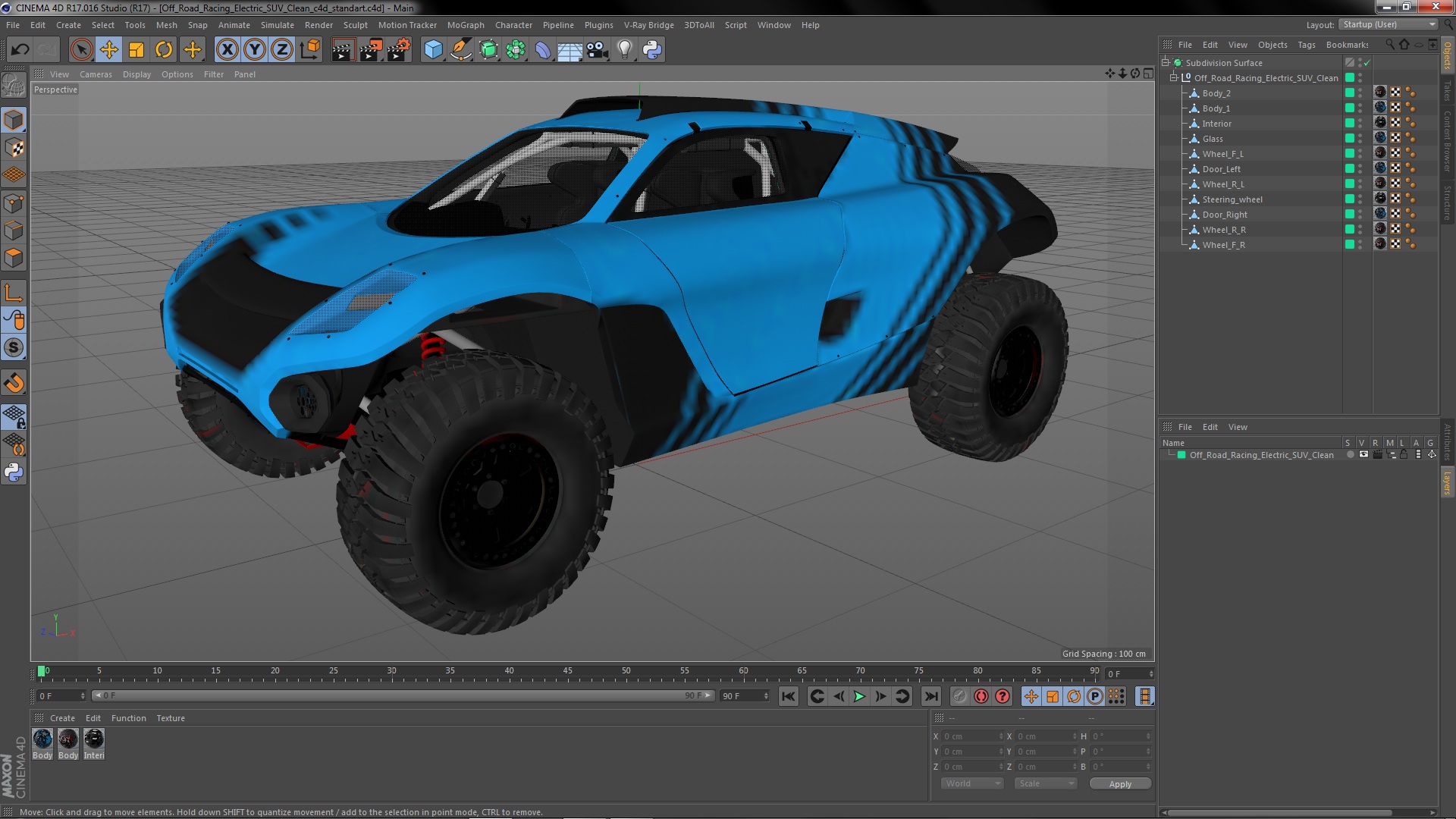Select the Live Selection tool
Screen dimensions: 1456x819
(81, 50)
